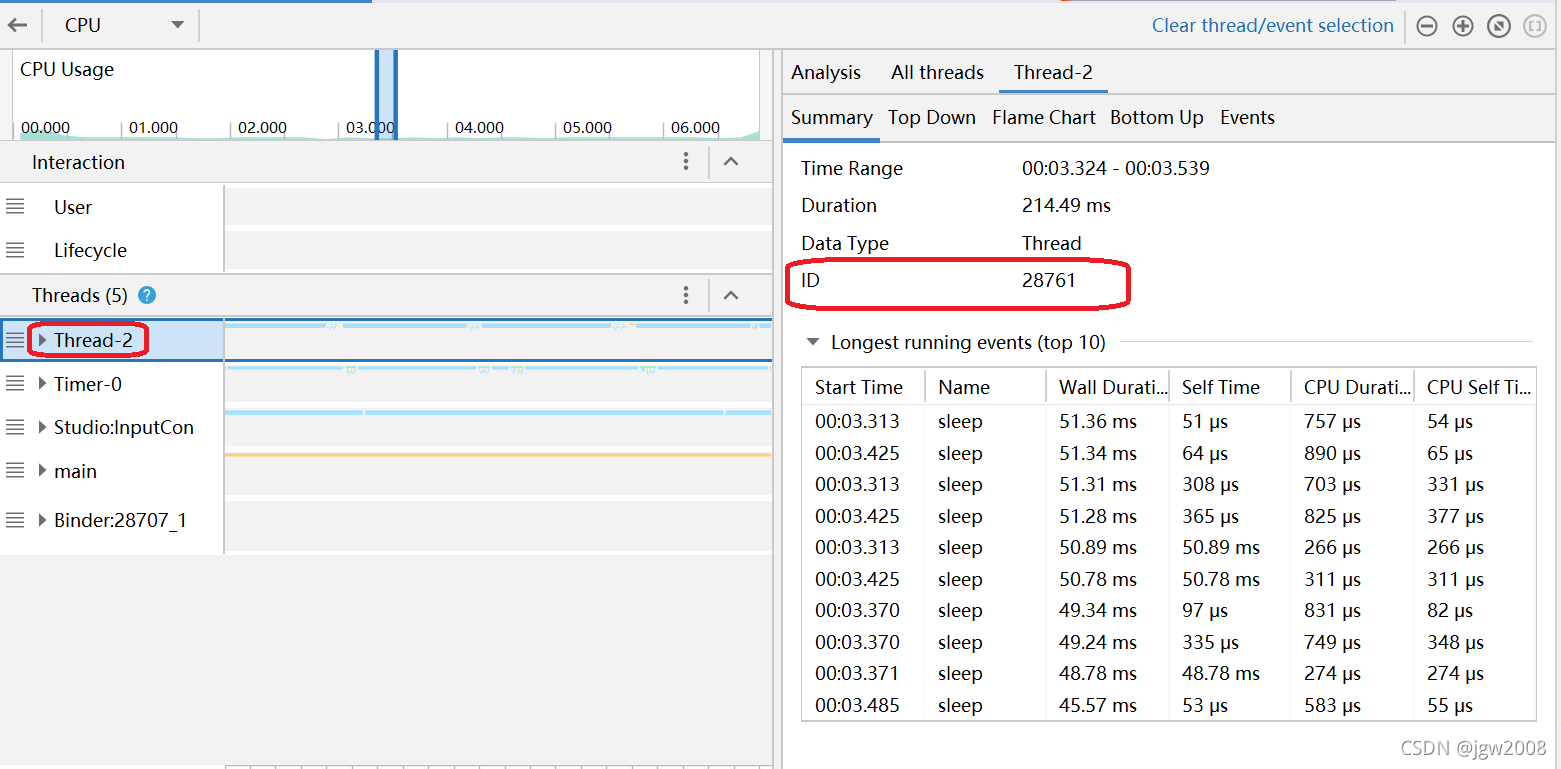1561x769 pixels.
Task: Zoom in the timeline with plus icon
Action: [1463, 27]
